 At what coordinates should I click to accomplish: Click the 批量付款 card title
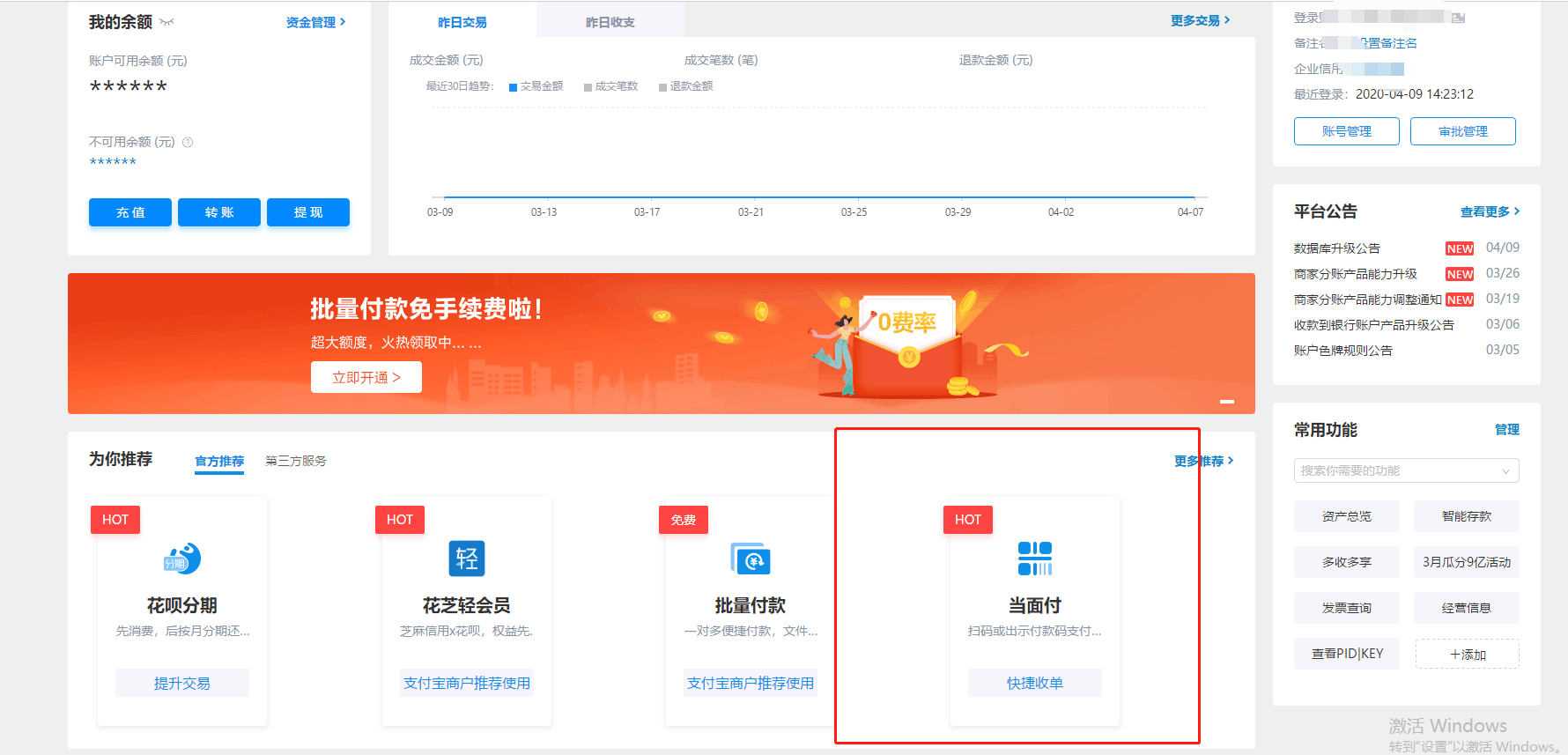751,605
